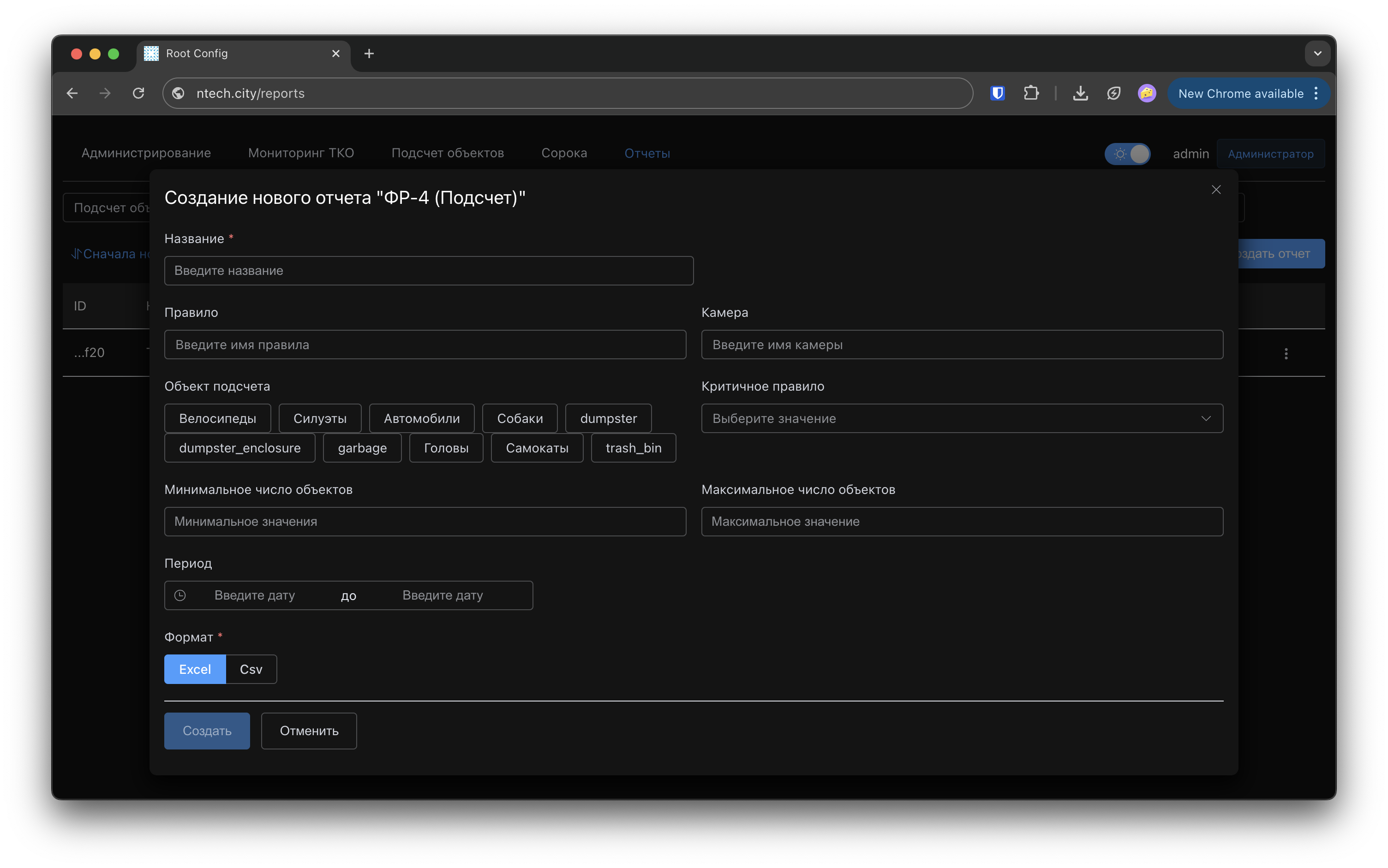The image size is (1388, 868).
Task: Switch to Мониторинг ТКО tab
Action: pyautogui.click(x=301, y=153)
